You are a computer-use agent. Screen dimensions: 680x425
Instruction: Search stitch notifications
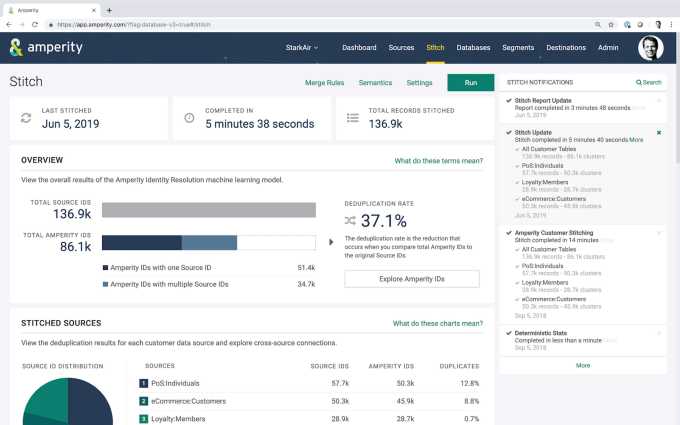[649, 83]
